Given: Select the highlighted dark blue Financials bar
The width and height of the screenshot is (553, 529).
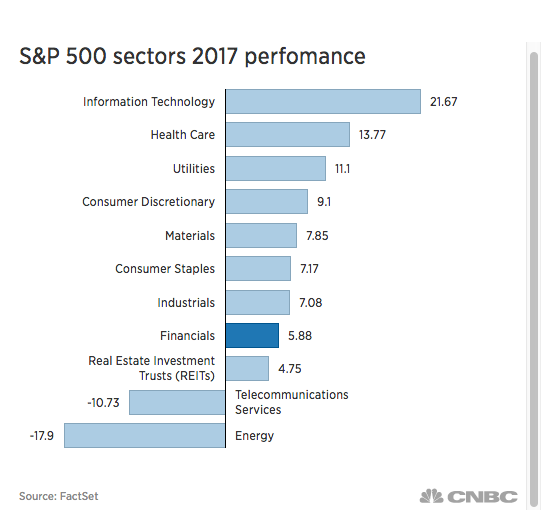Looking at the screenshot, I should point(253,335).
